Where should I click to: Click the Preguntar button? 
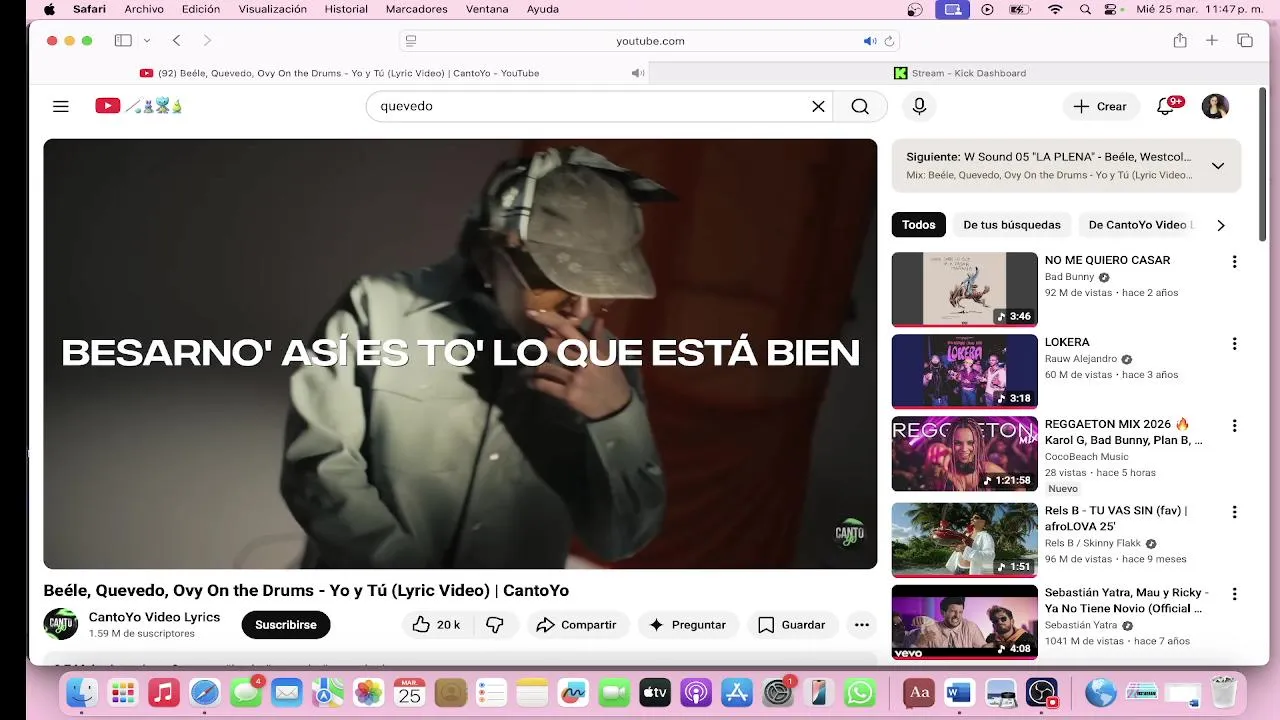click(x=688, y=625)
